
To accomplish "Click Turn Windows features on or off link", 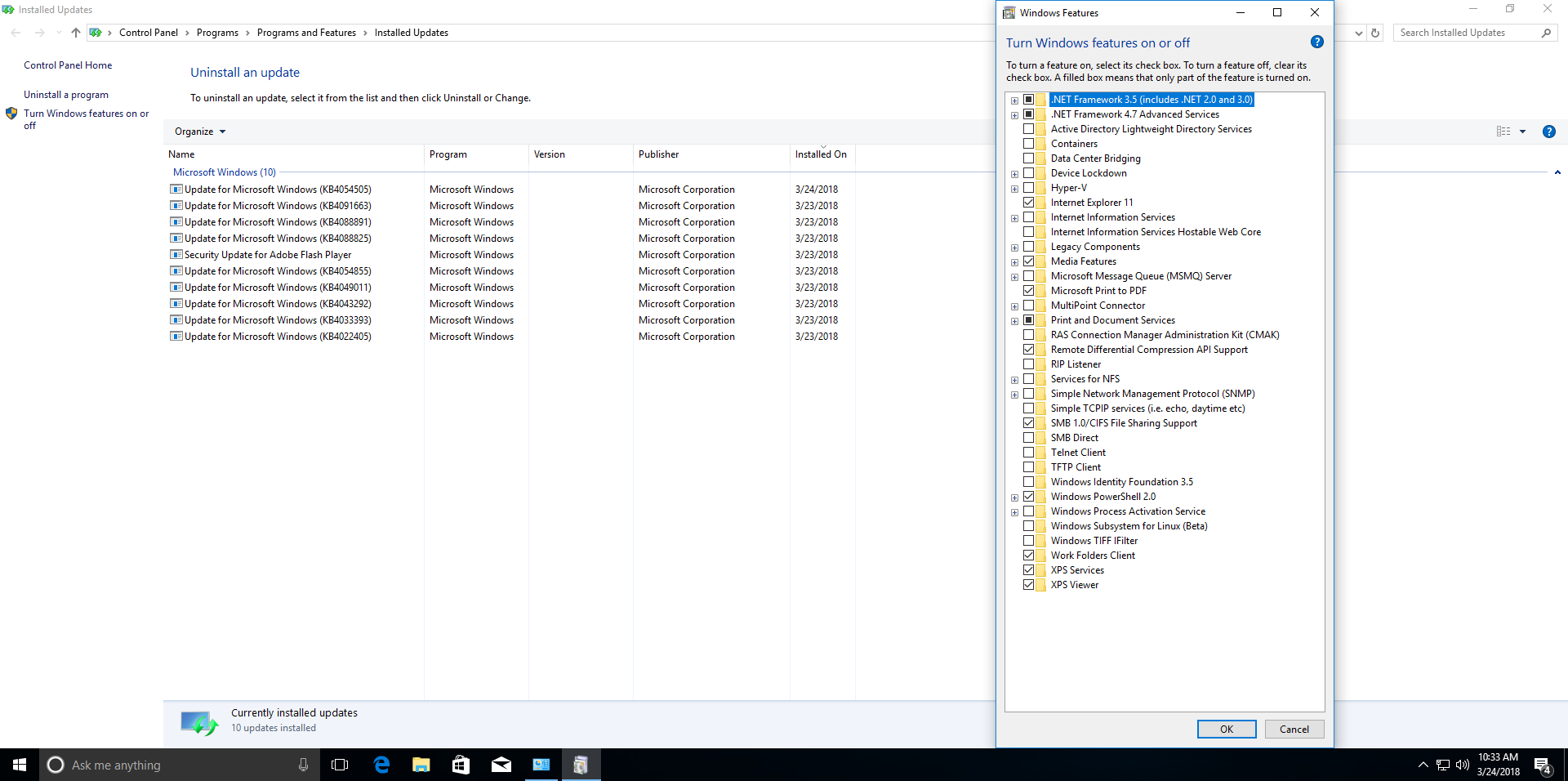I will tap(86, 119).
